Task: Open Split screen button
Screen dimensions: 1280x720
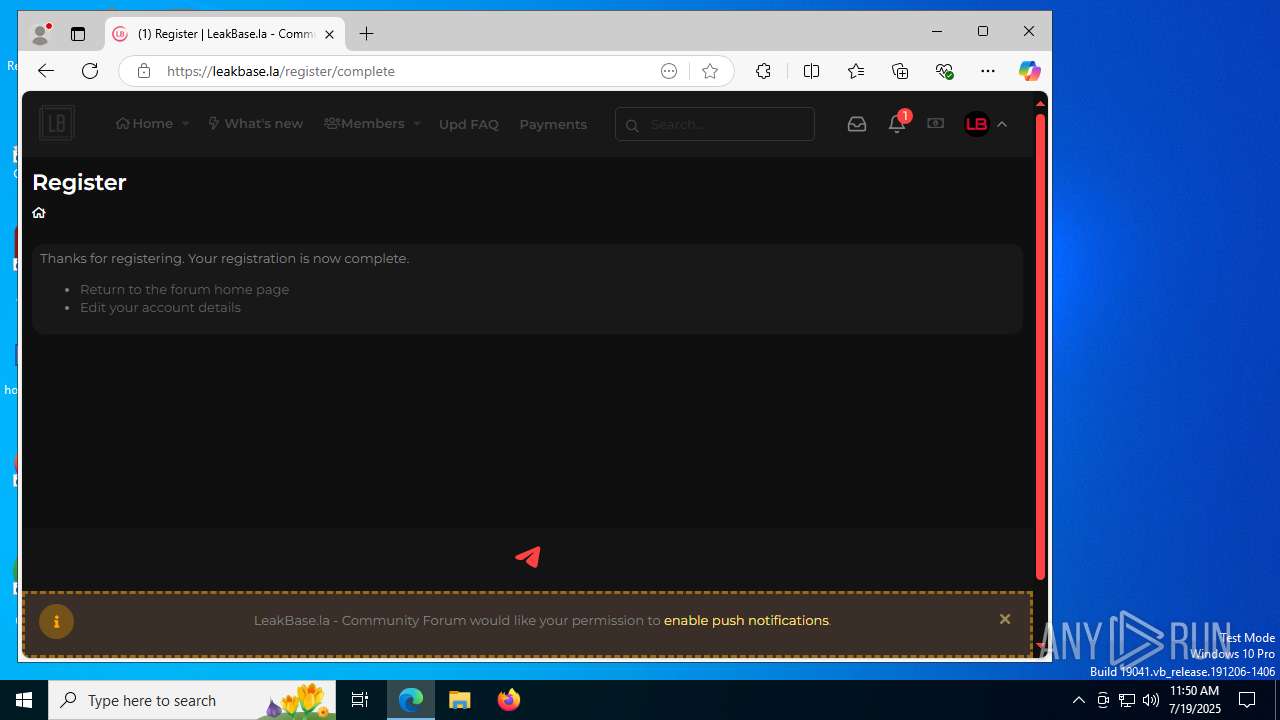Action: [811, 71]
